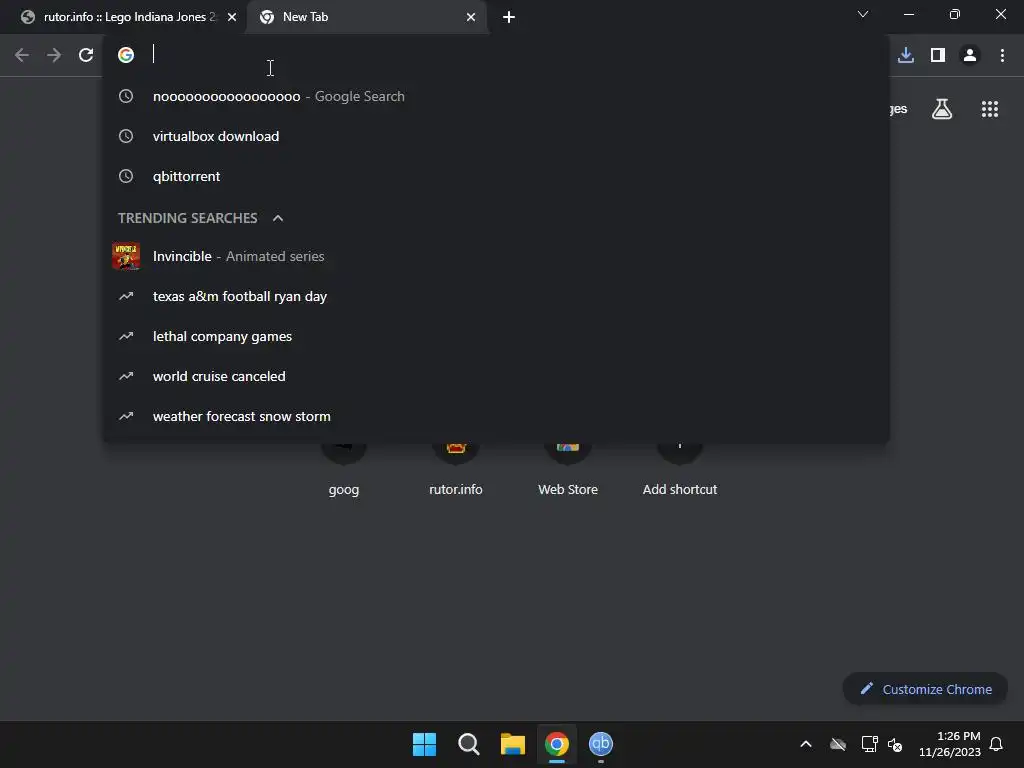Show hidden system tray icons
Screen dimensions: 1024x768
[x=806, y=744]
